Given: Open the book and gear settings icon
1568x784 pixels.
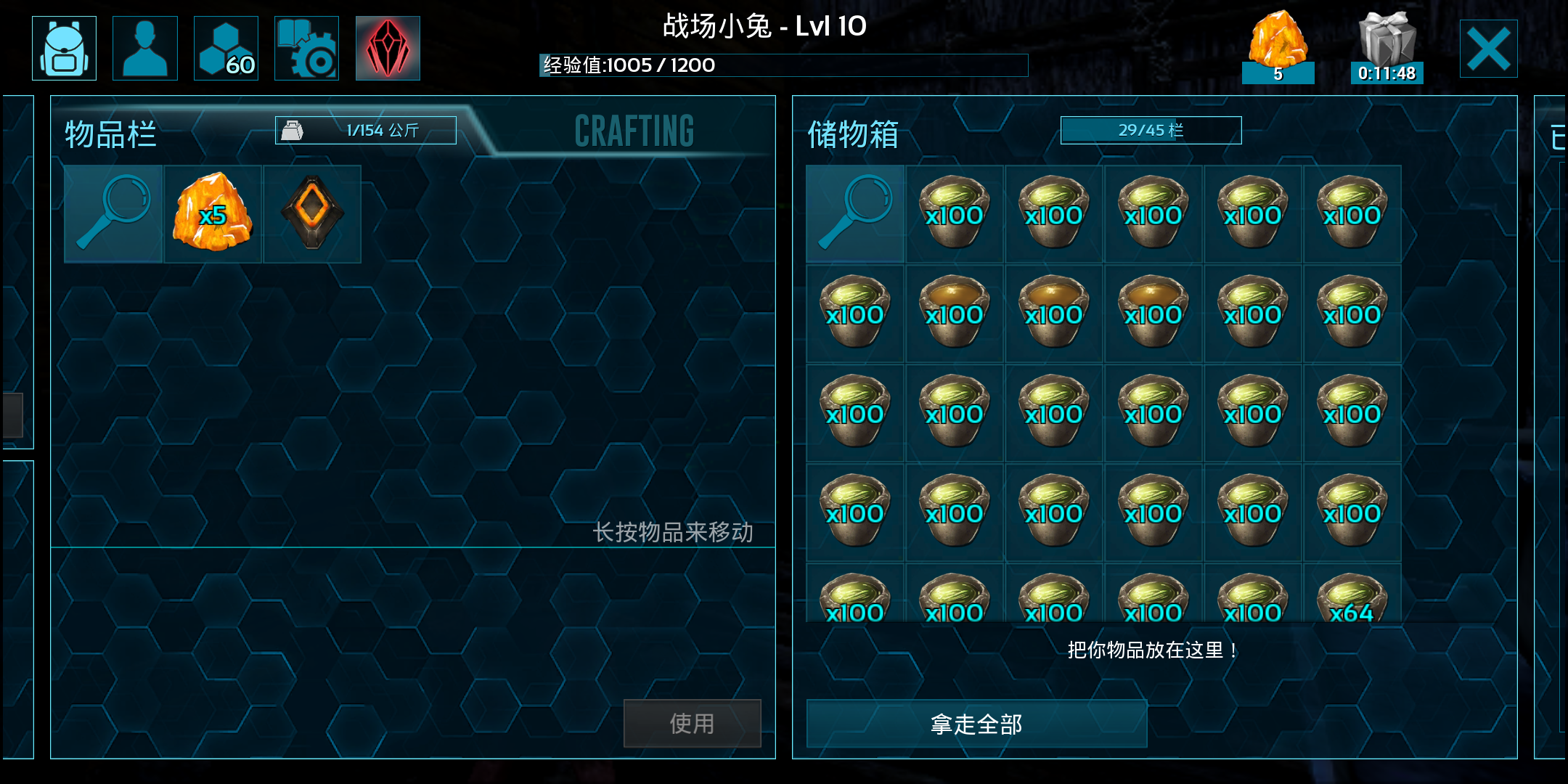Looking at the screenshot, I should click(x=306, y=48).
